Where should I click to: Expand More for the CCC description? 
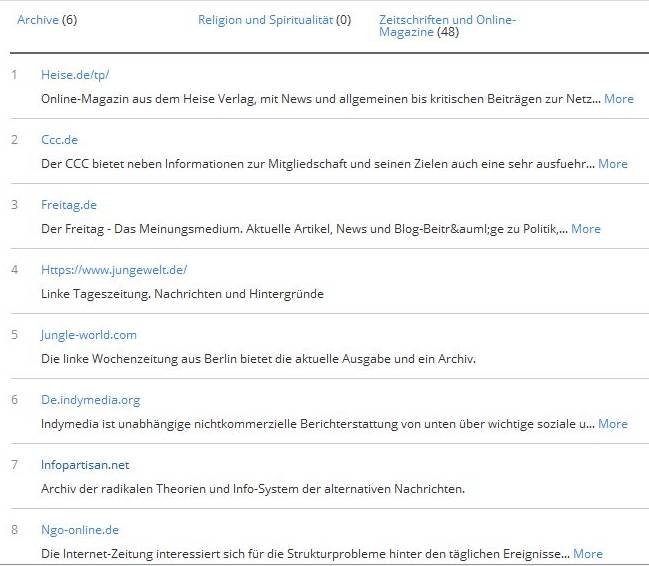pyautogui.click(x=613, y=164)
